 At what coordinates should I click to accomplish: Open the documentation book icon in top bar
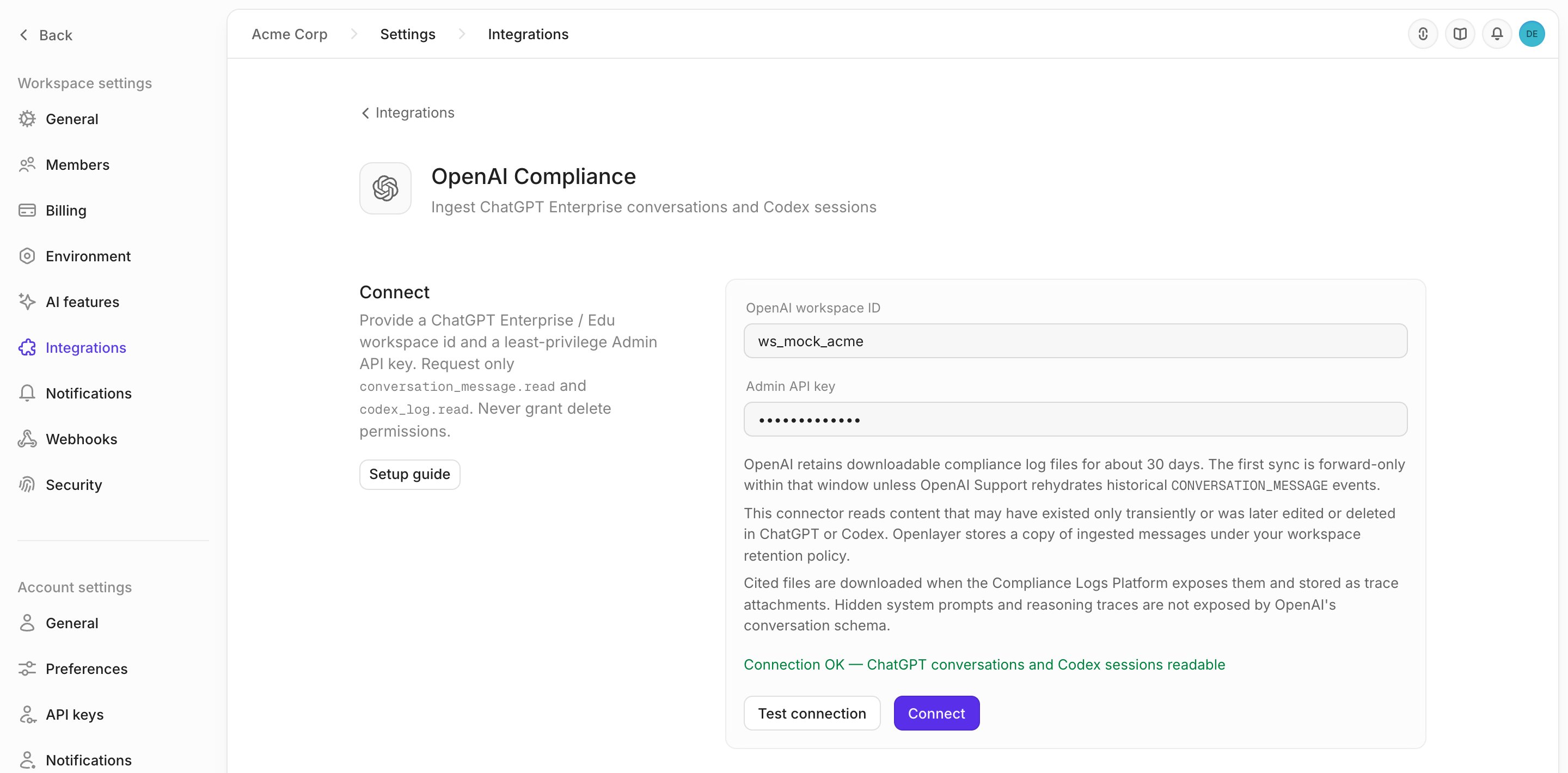[1460, 33]
